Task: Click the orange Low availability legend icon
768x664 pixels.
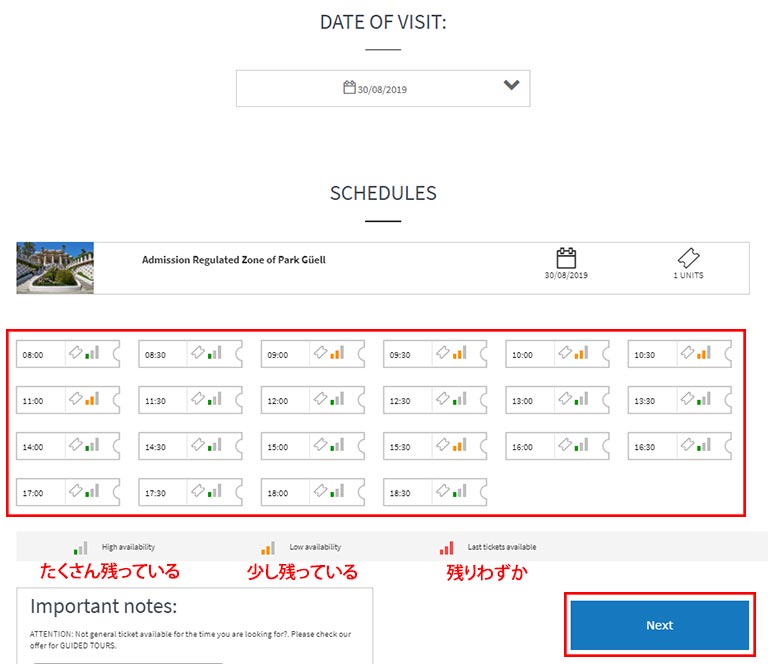Action: [268, 548]
